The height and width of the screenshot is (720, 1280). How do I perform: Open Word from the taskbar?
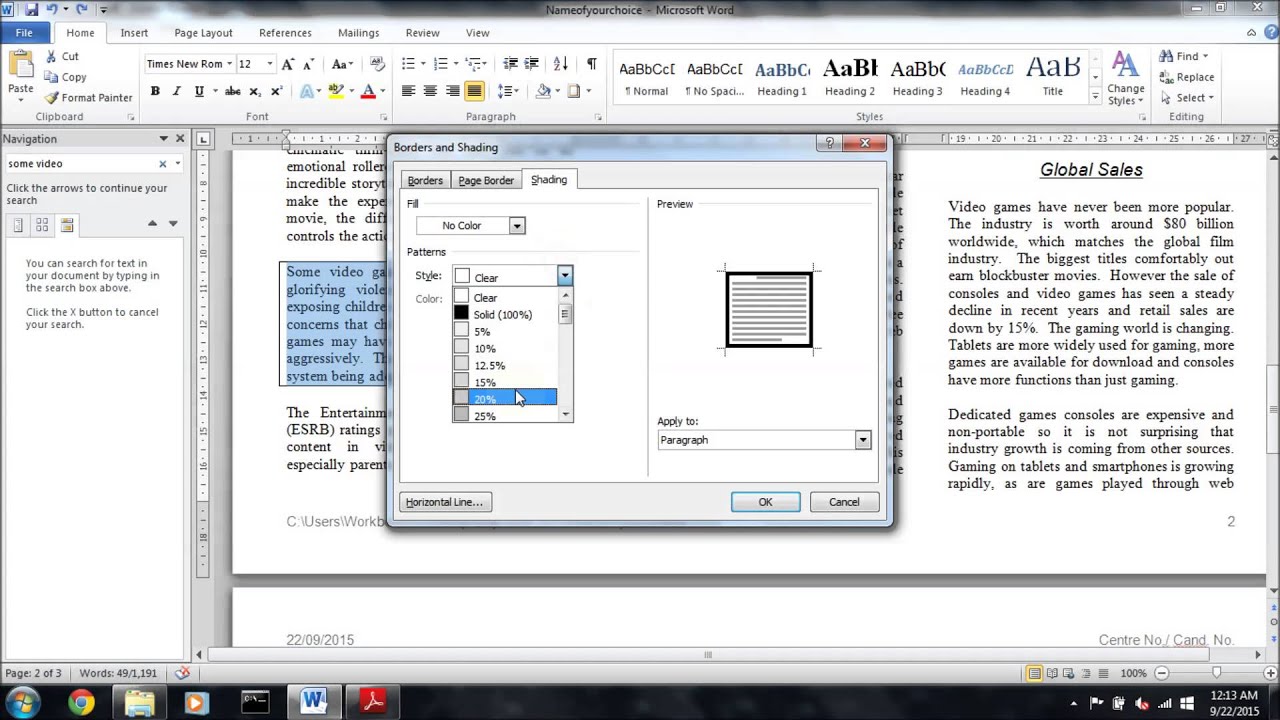pos(314,702)
